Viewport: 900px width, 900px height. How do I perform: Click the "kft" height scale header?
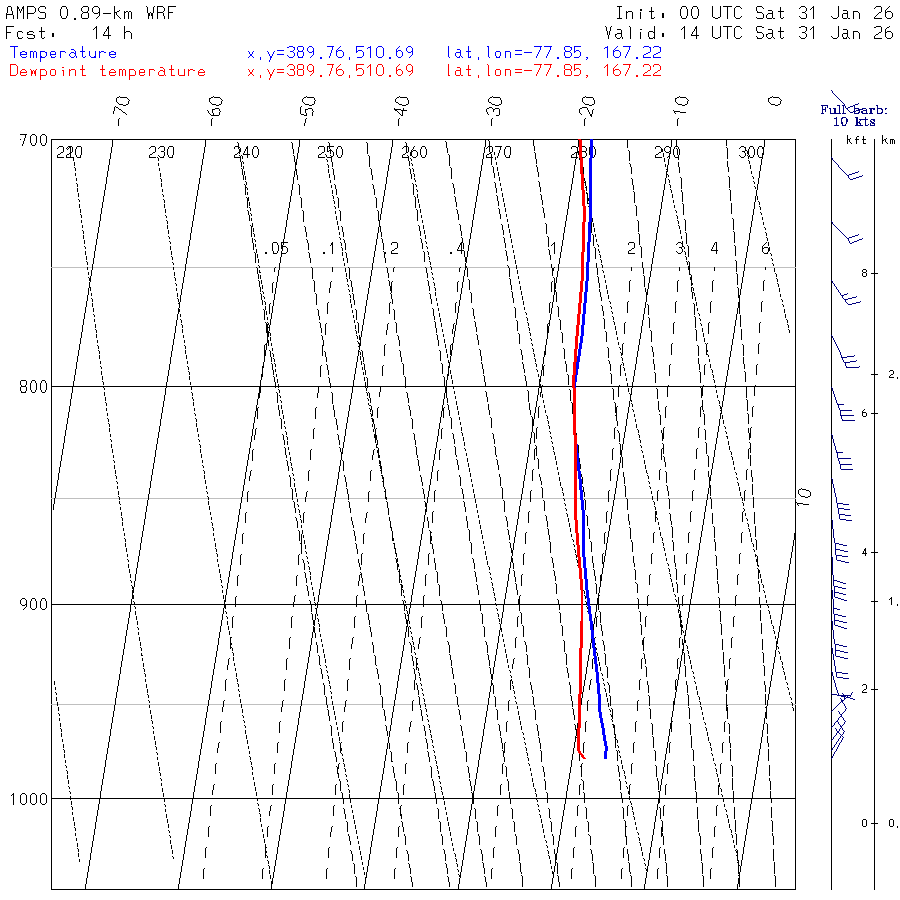coord(856,140)
